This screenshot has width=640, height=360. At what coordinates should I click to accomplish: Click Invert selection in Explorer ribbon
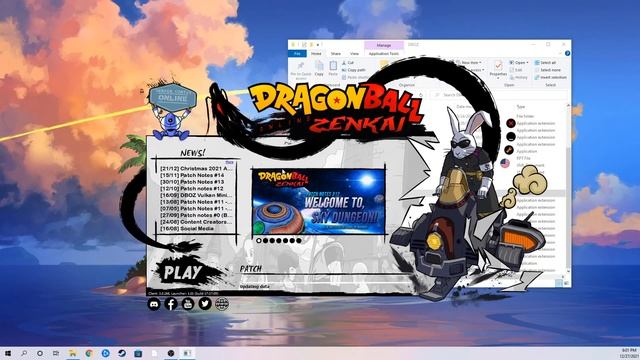pyautogui.click(x=551, y=77)
